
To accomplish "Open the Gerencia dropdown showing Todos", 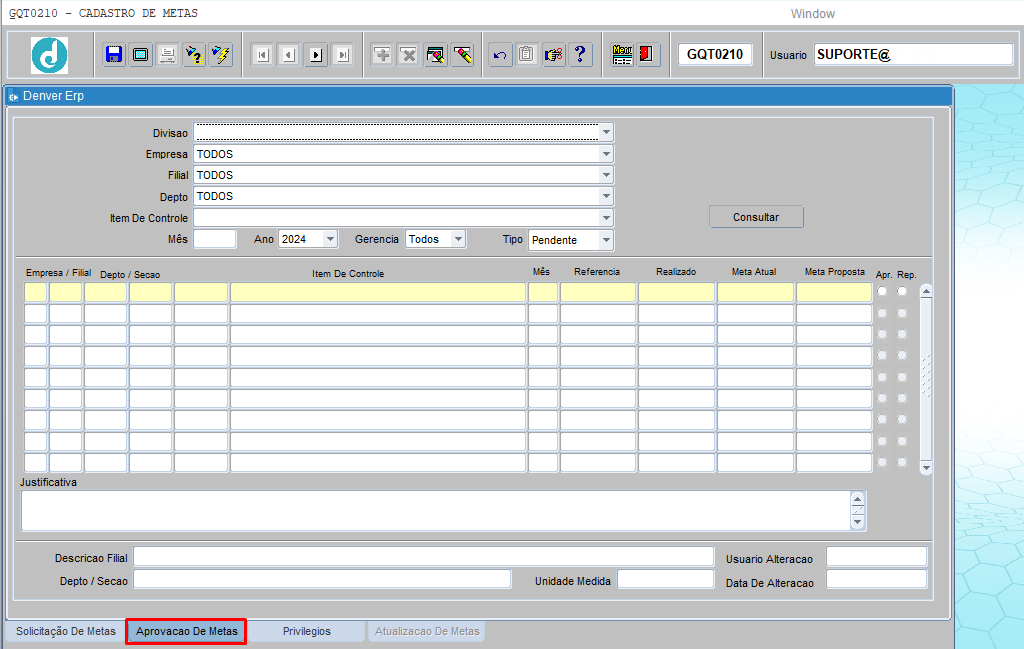I will (458, 239).
